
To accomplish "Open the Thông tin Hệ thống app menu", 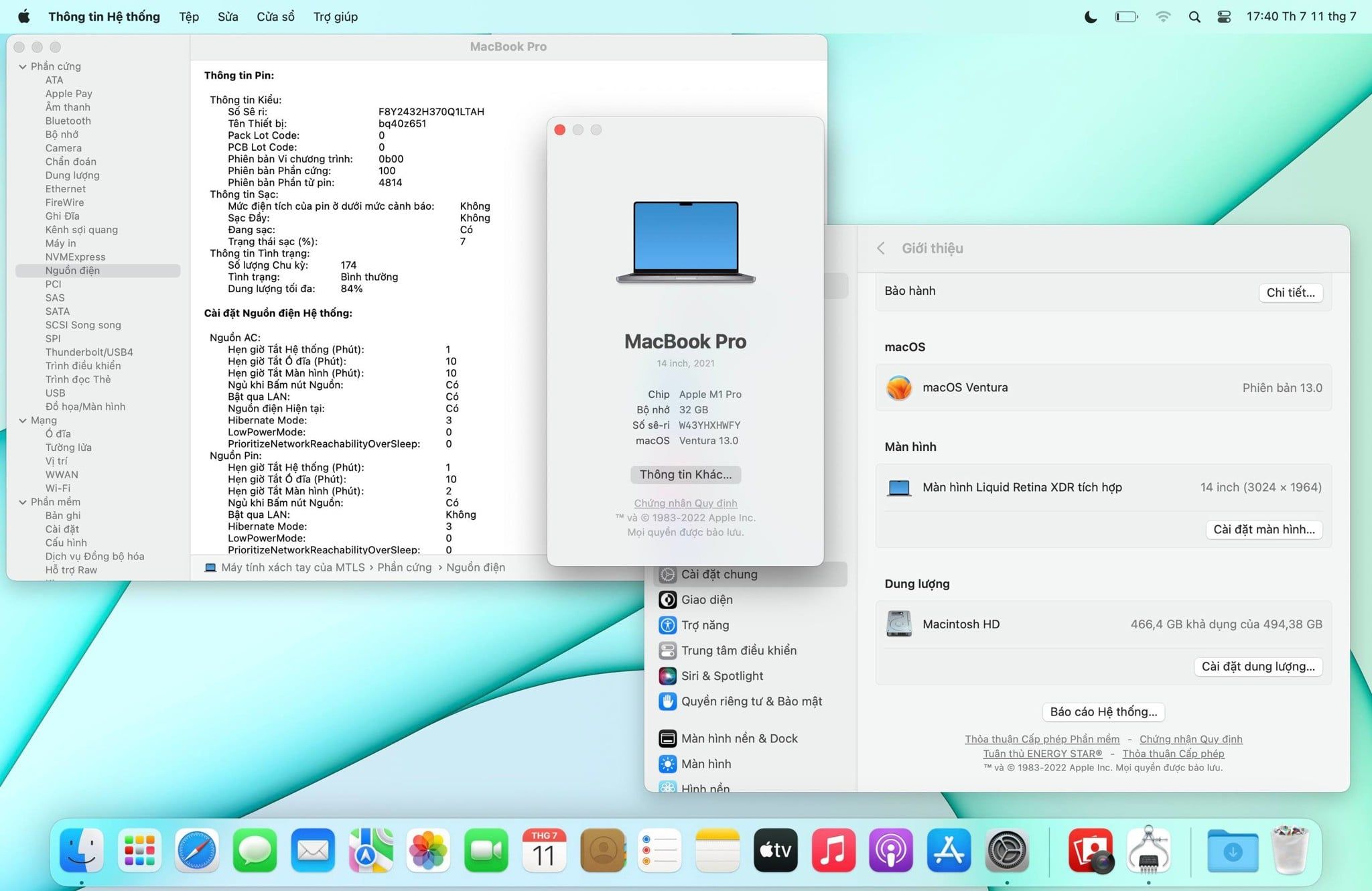I will pyautogui.click(x=104, y=17).
